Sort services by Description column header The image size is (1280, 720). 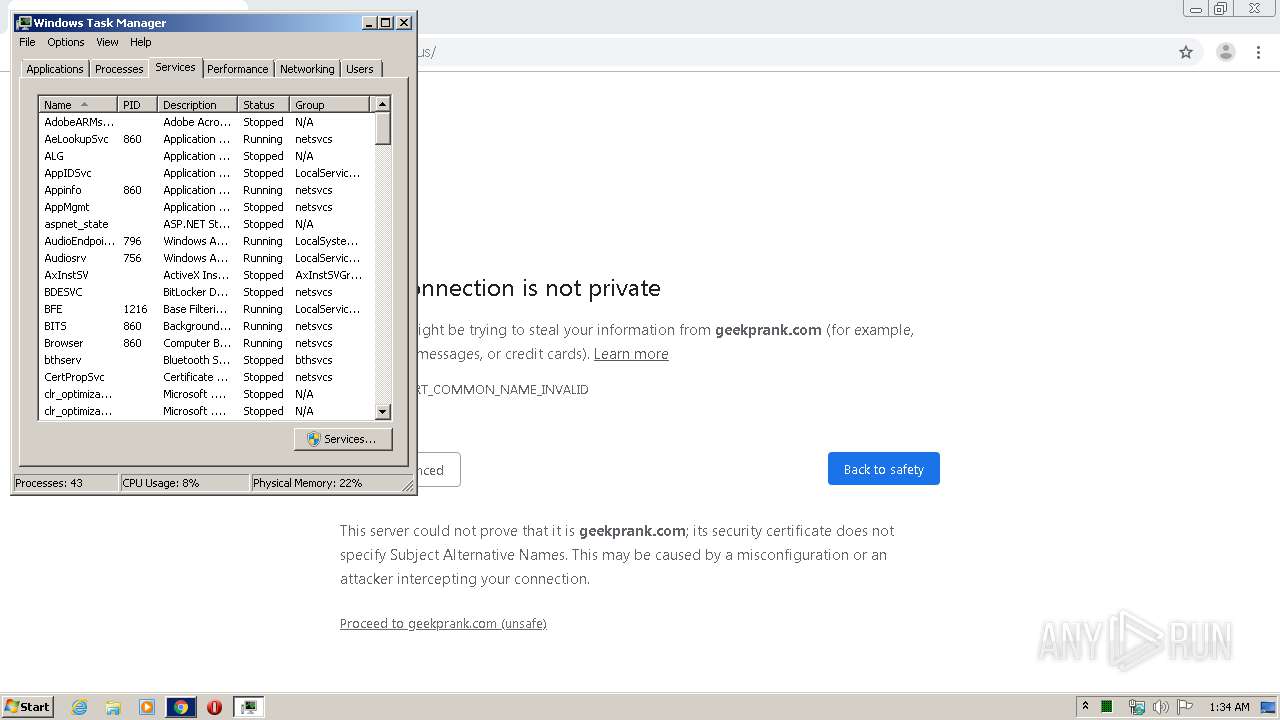pyautogui.click(x=198, y=105)
